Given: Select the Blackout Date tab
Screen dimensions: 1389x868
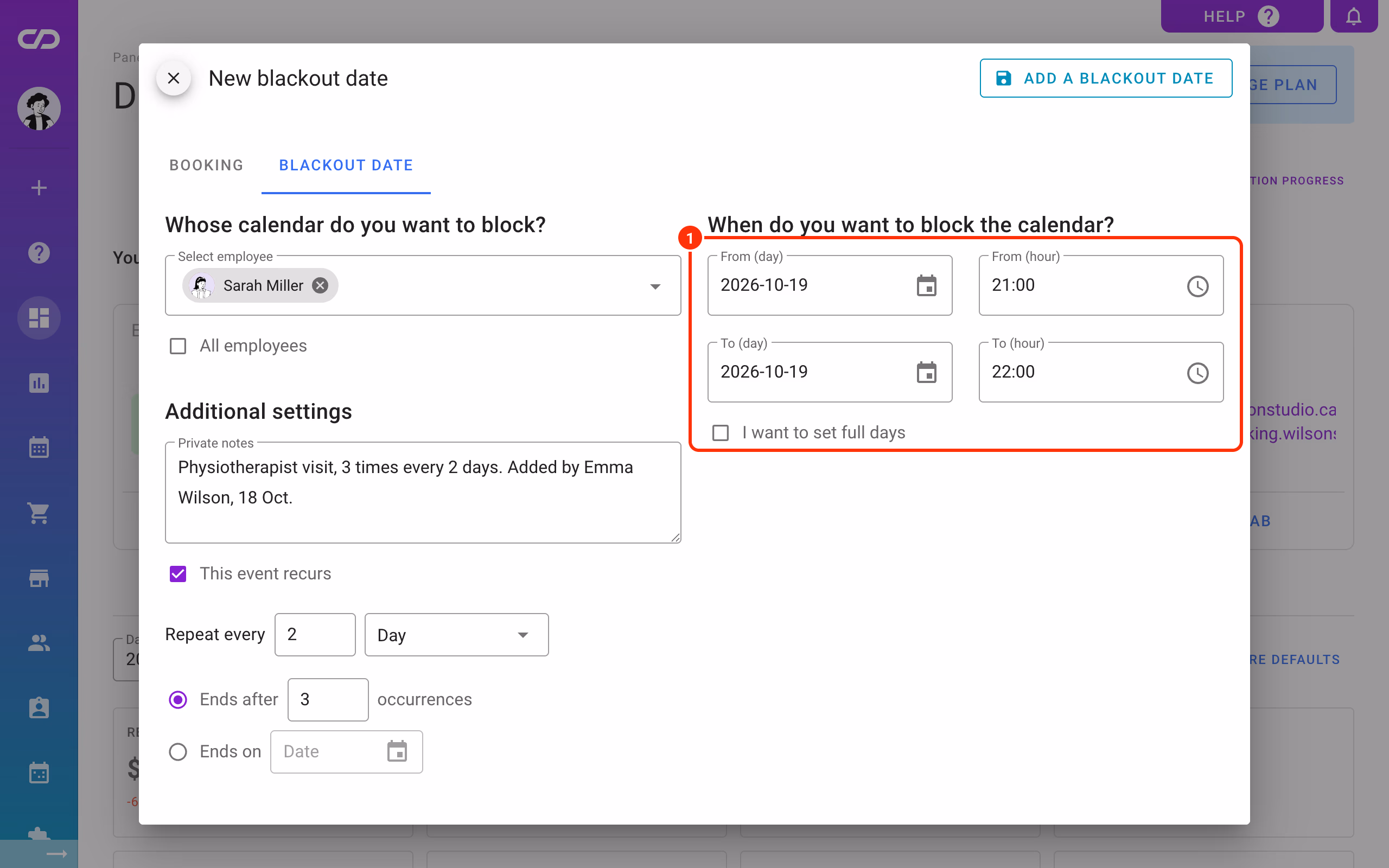Looking at the screenshot, I should click(x=346, y=165).
